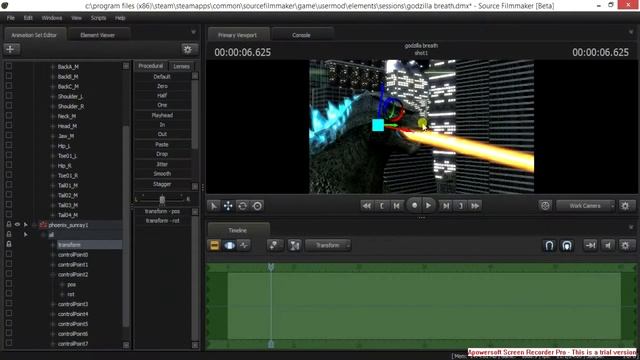This screenshot has width=640, height=360.
Task: Select 'transform - pos' control entry
Action: [162, 211]
